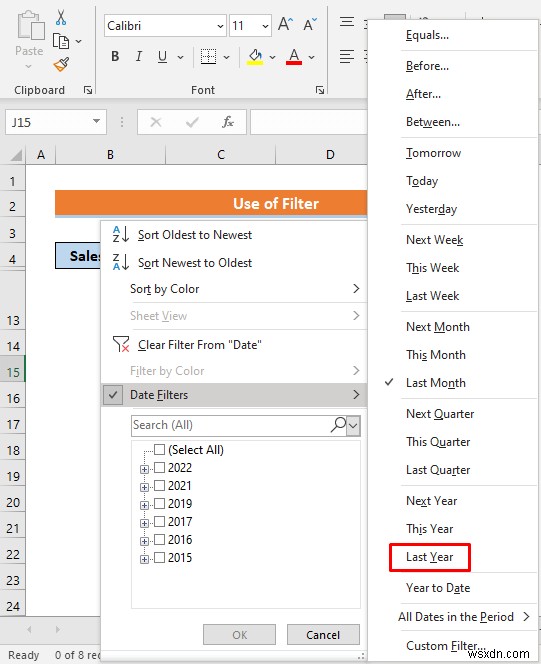Check the (Select All) checkbox
Viewport: 541px width, 664px height.
tap(159, 449)
